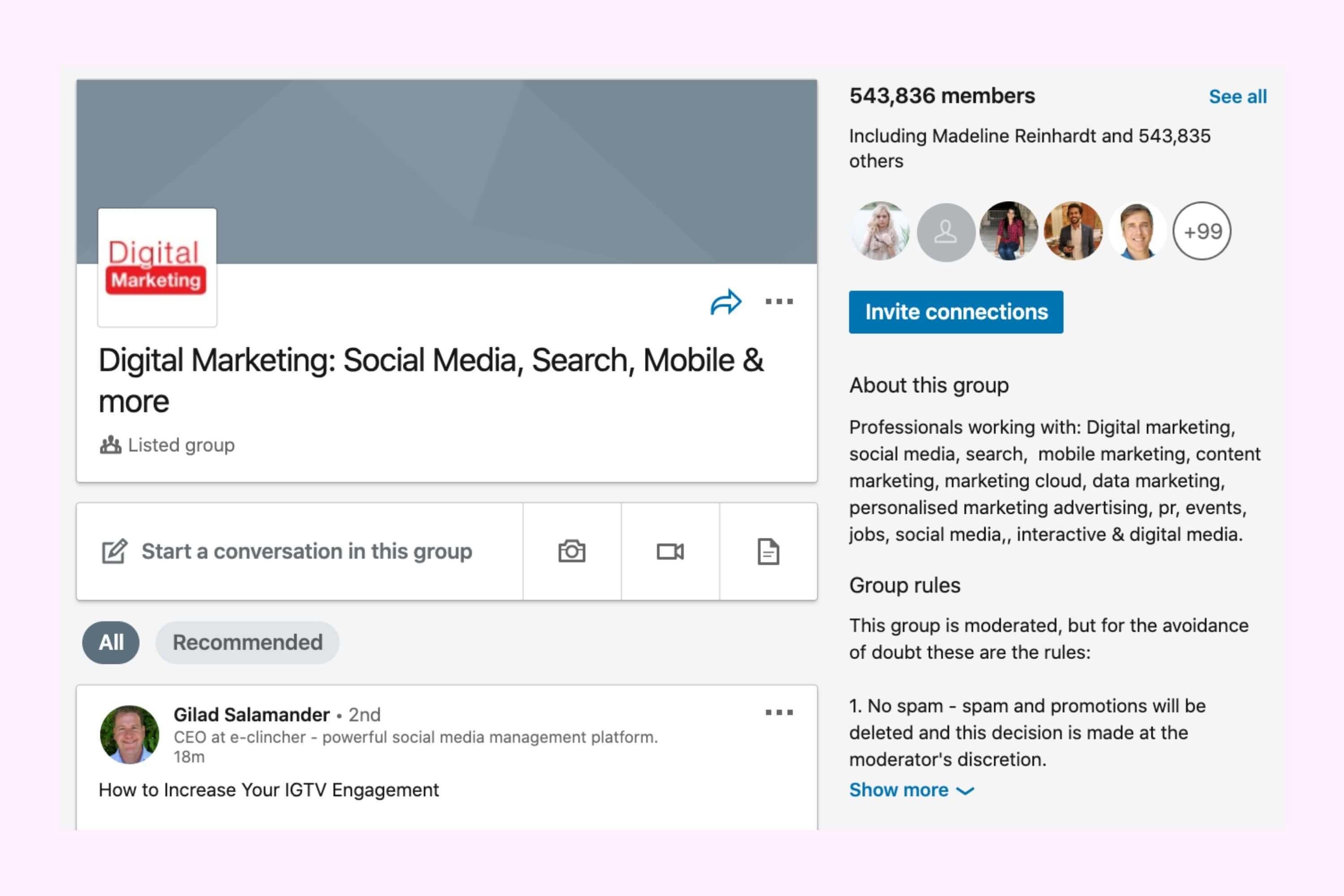Viewport: 1344px width, 896px height.
Task: Click See all members link
Action: (1238, 97)
